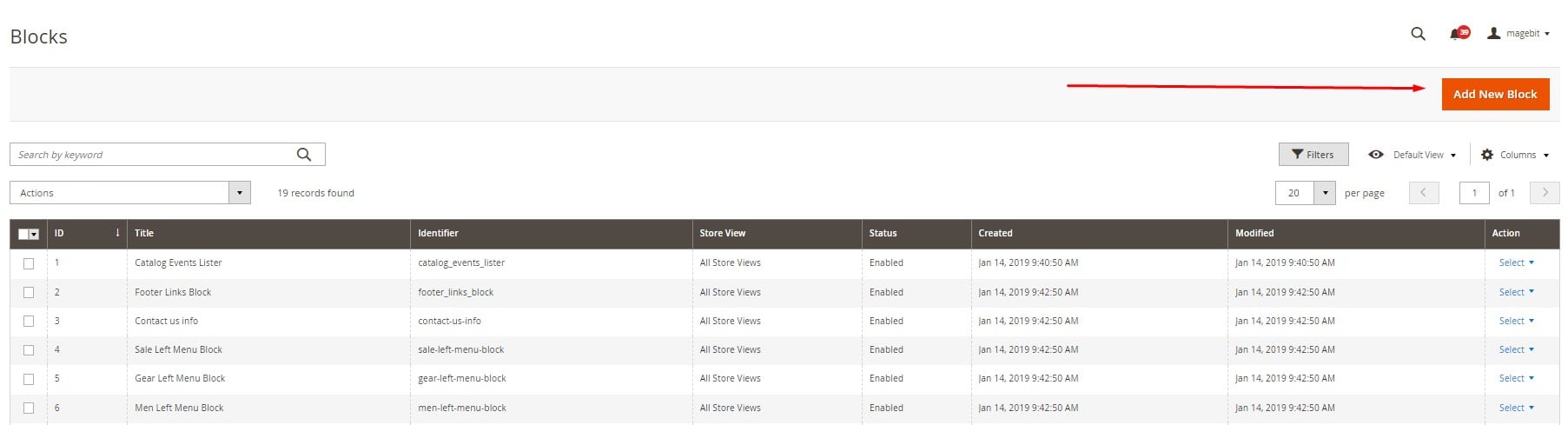Screen dimensions: 1568x425
Task: Sort by the ID column header
Action: coord(87,233)
